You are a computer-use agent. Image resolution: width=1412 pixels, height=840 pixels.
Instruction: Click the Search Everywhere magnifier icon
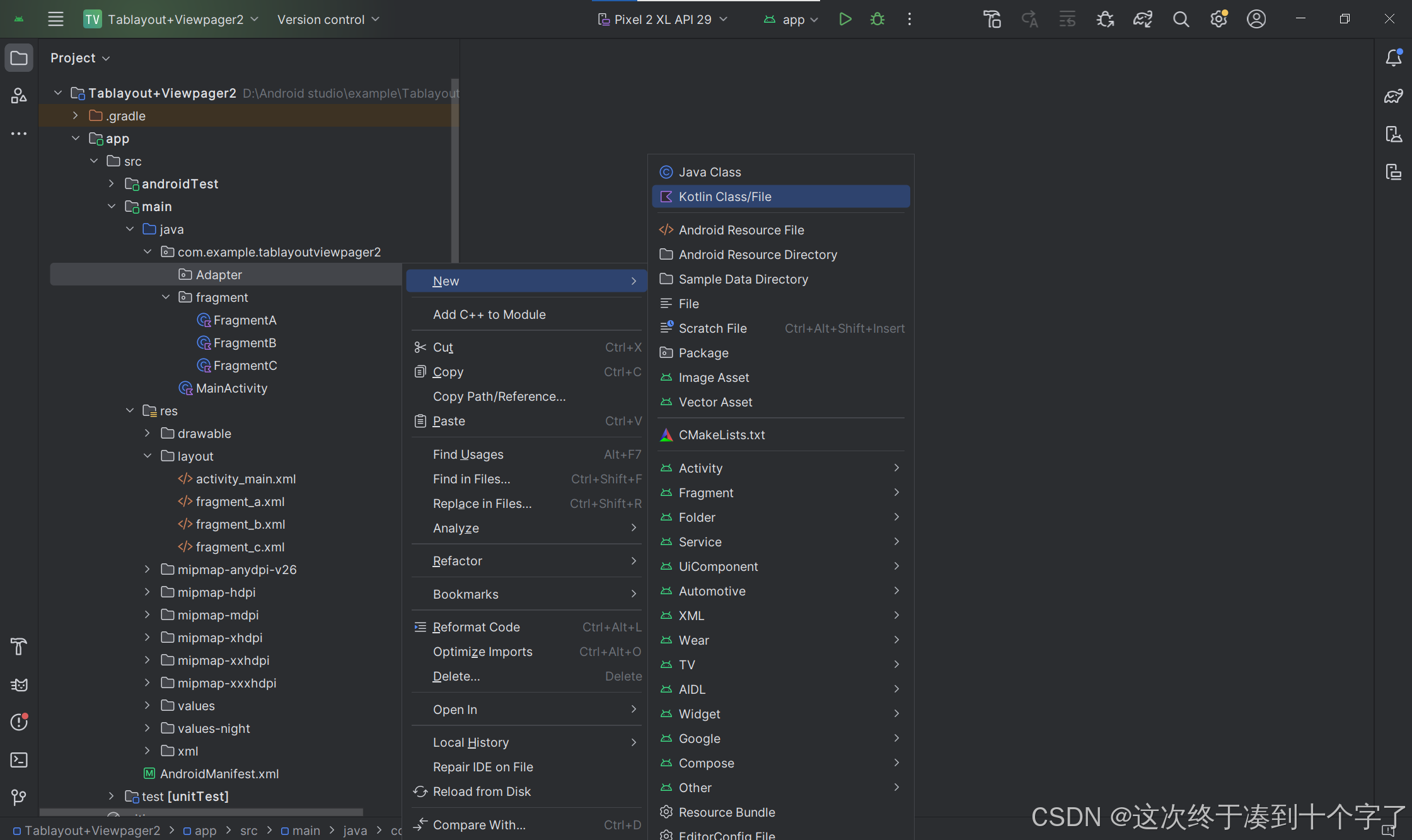1181,20
